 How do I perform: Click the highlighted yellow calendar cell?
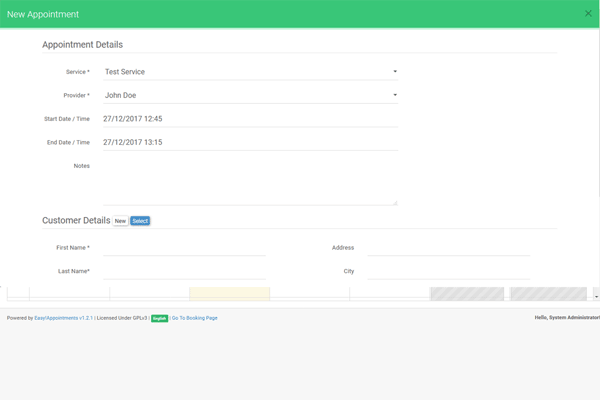(229, 293)
